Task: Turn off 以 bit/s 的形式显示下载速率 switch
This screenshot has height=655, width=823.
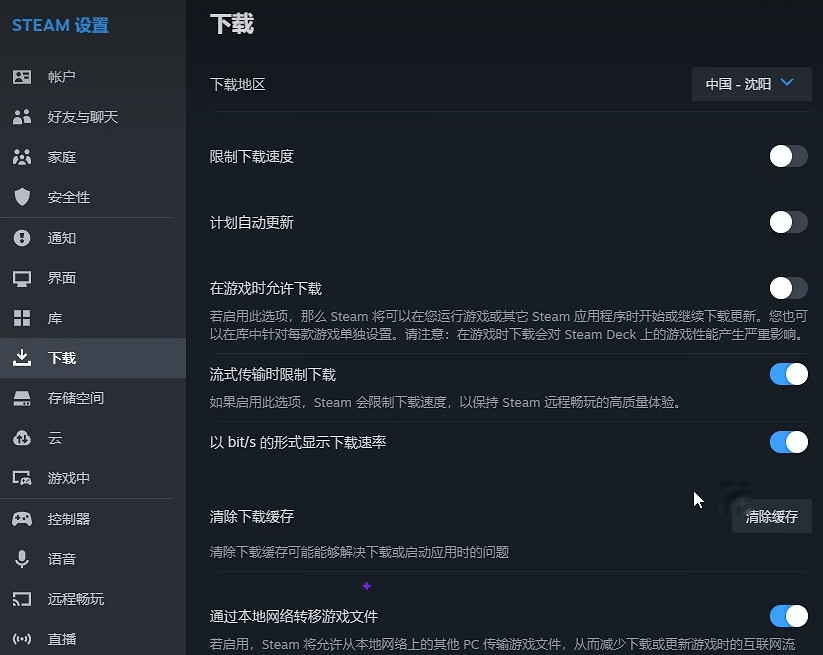Action: (788, 442)
